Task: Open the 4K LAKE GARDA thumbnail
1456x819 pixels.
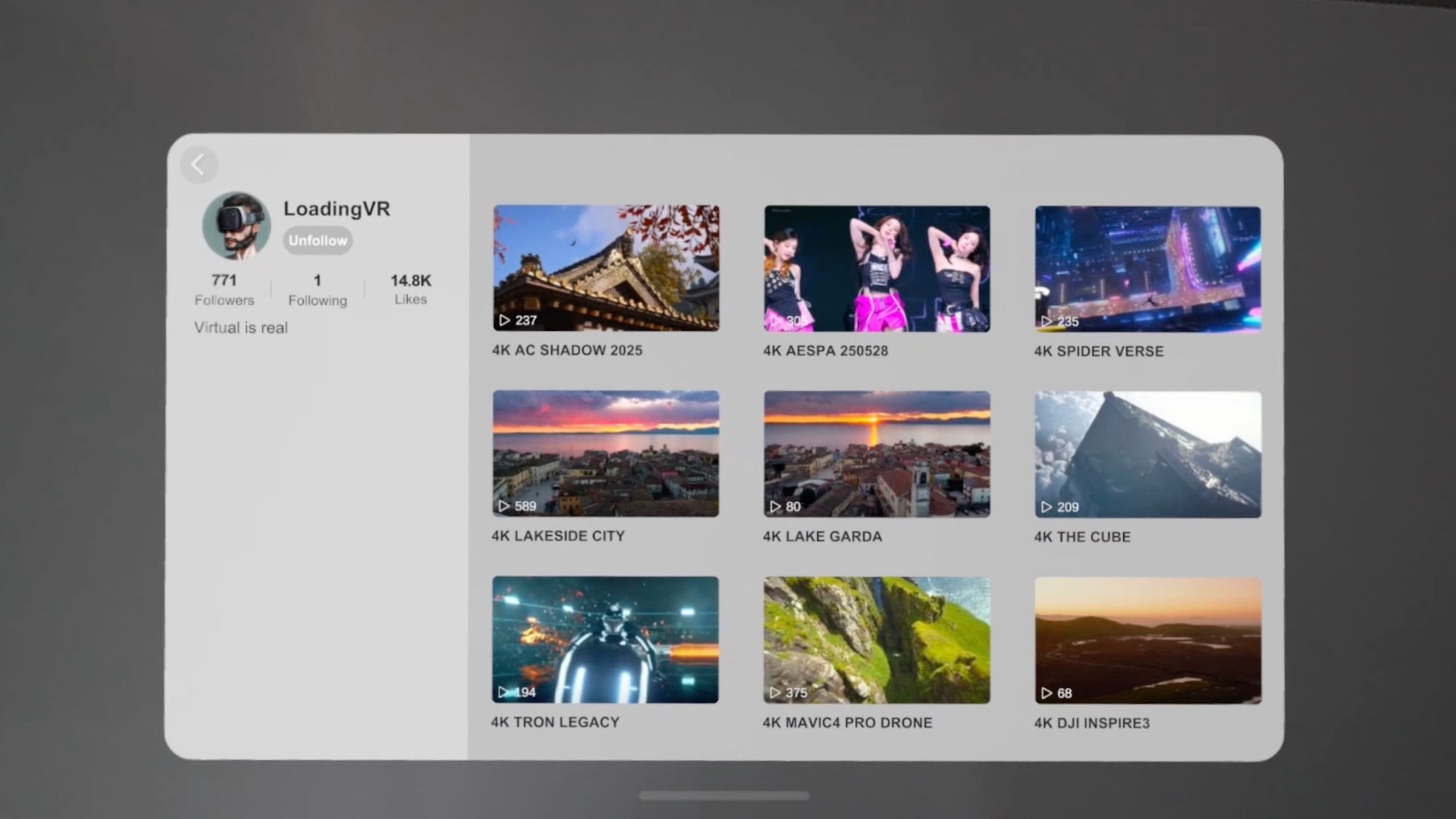Action: (x=876, y=454)
